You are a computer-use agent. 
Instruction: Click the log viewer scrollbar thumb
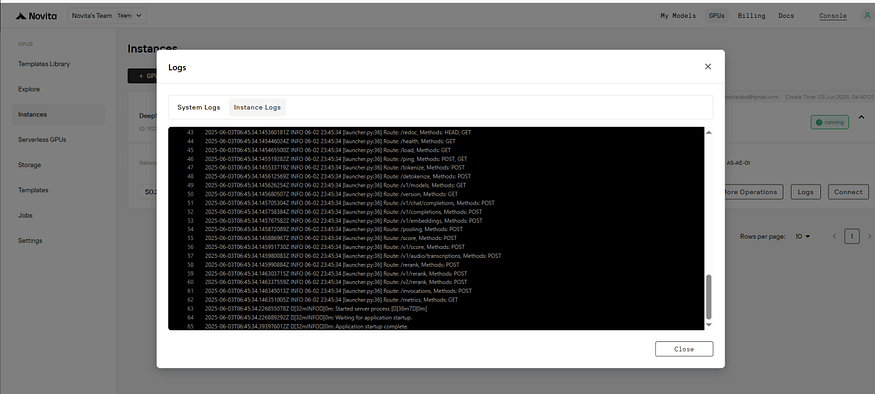point(709,296)
